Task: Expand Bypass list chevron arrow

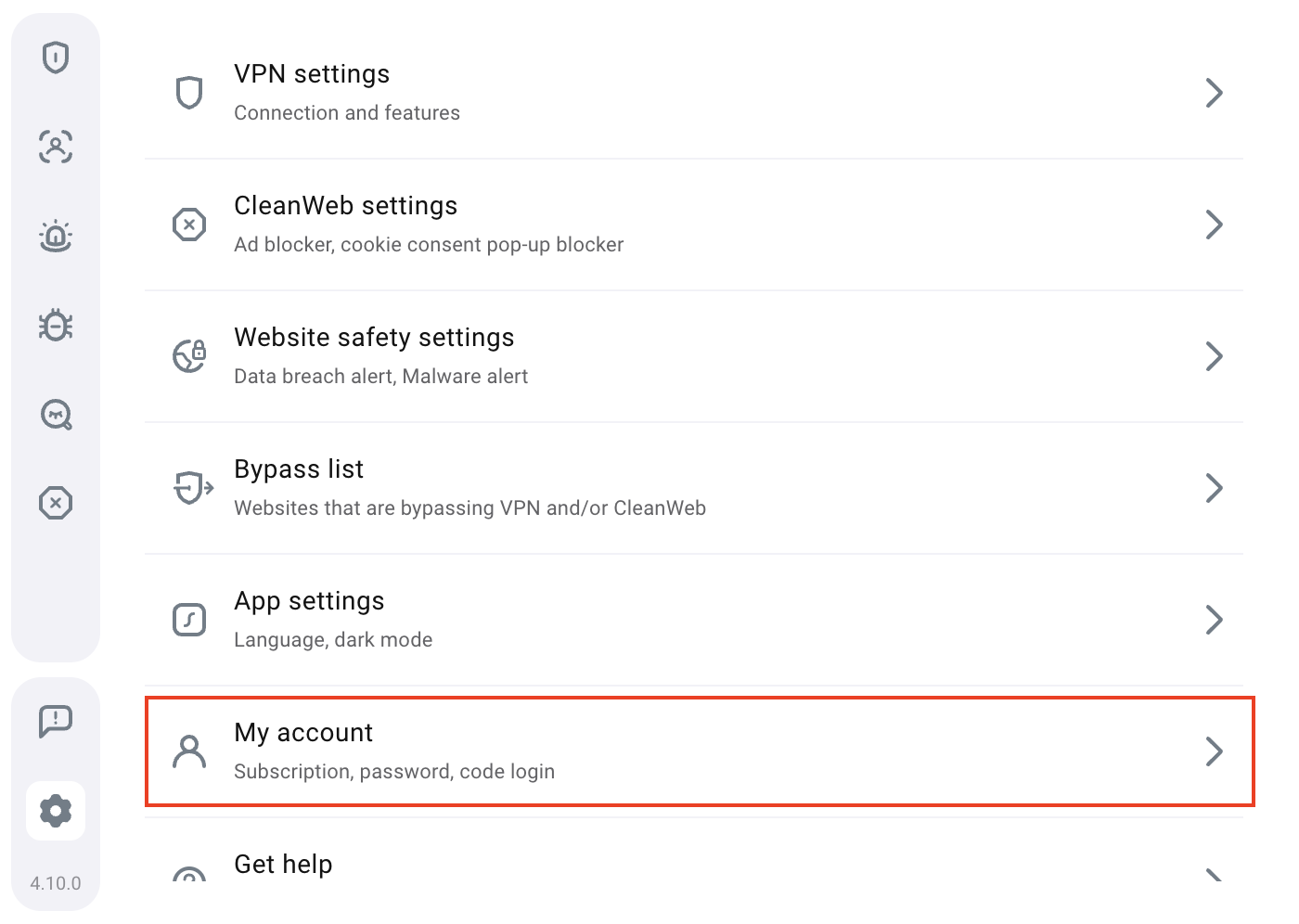Action: 1214,488
